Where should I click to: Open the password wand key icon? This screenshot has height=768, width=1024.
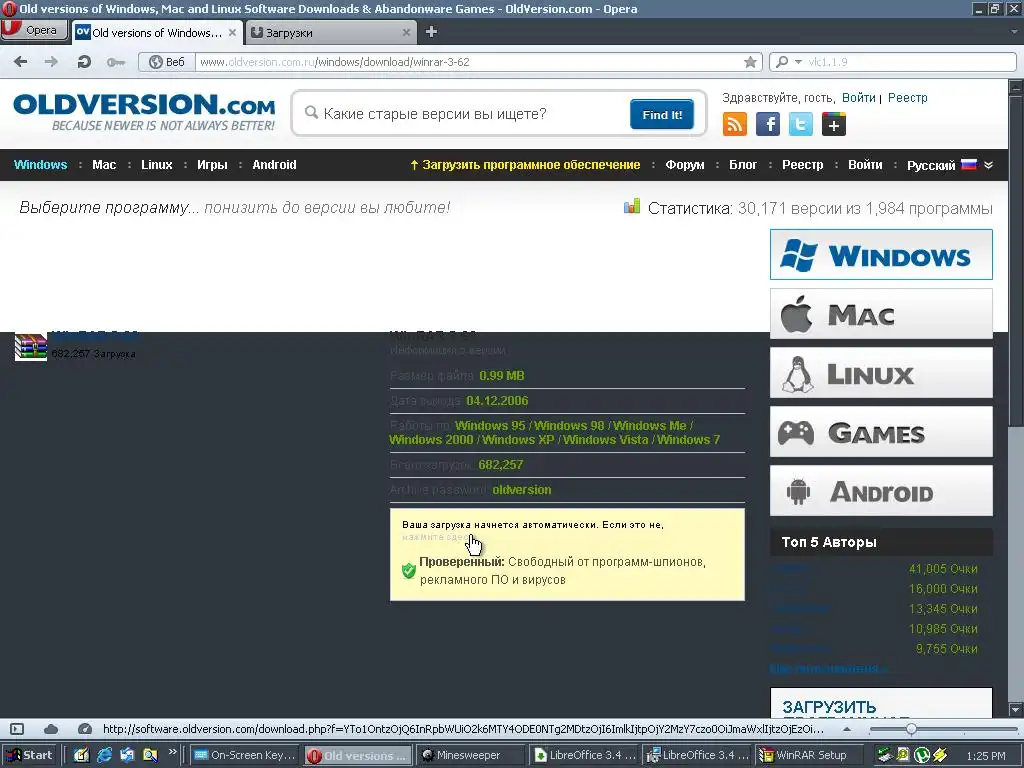(116, 62)
